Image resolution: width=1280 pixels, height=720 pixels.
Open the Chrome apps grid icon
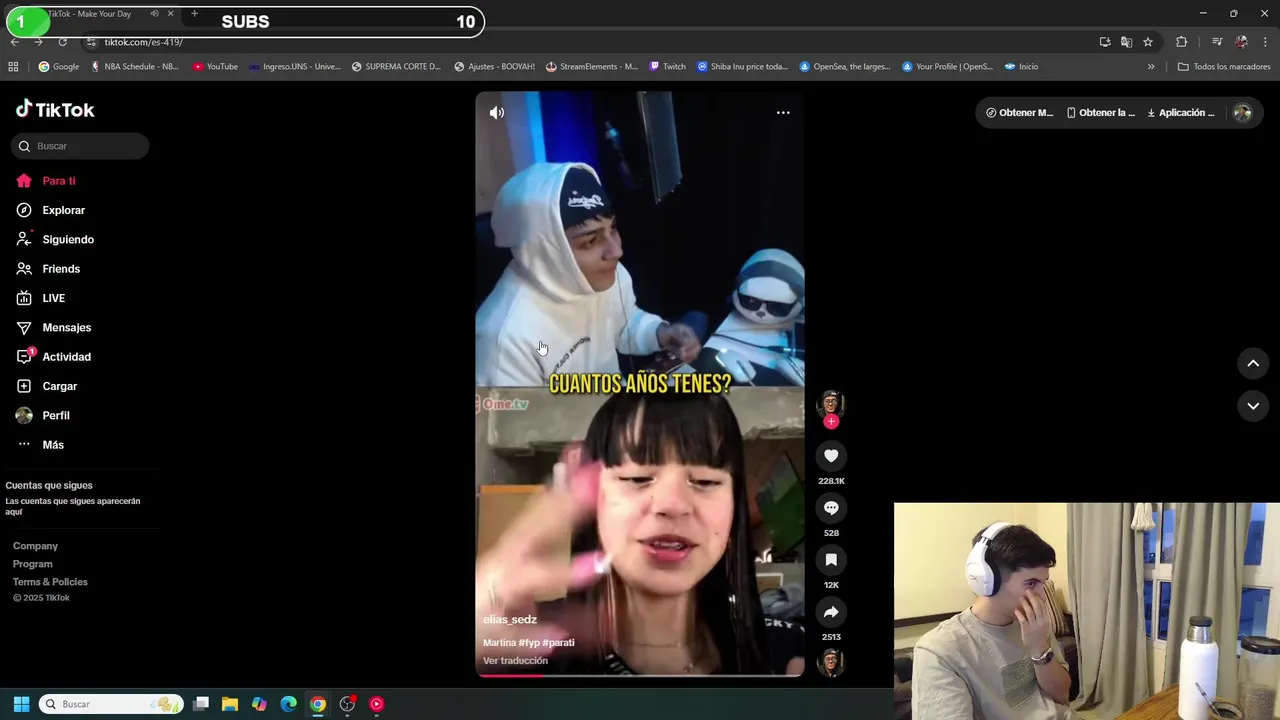coord(13,67)
